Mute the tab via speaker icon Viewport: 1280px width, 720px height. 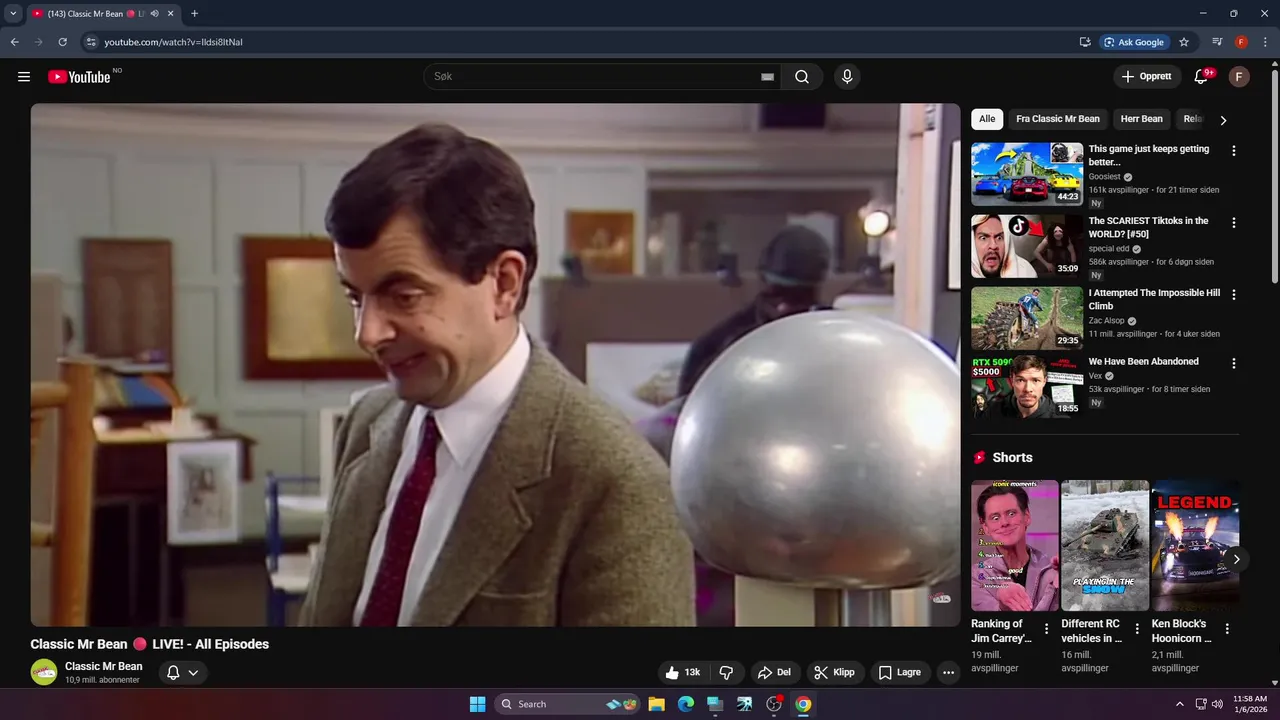[x=154, y=14]
